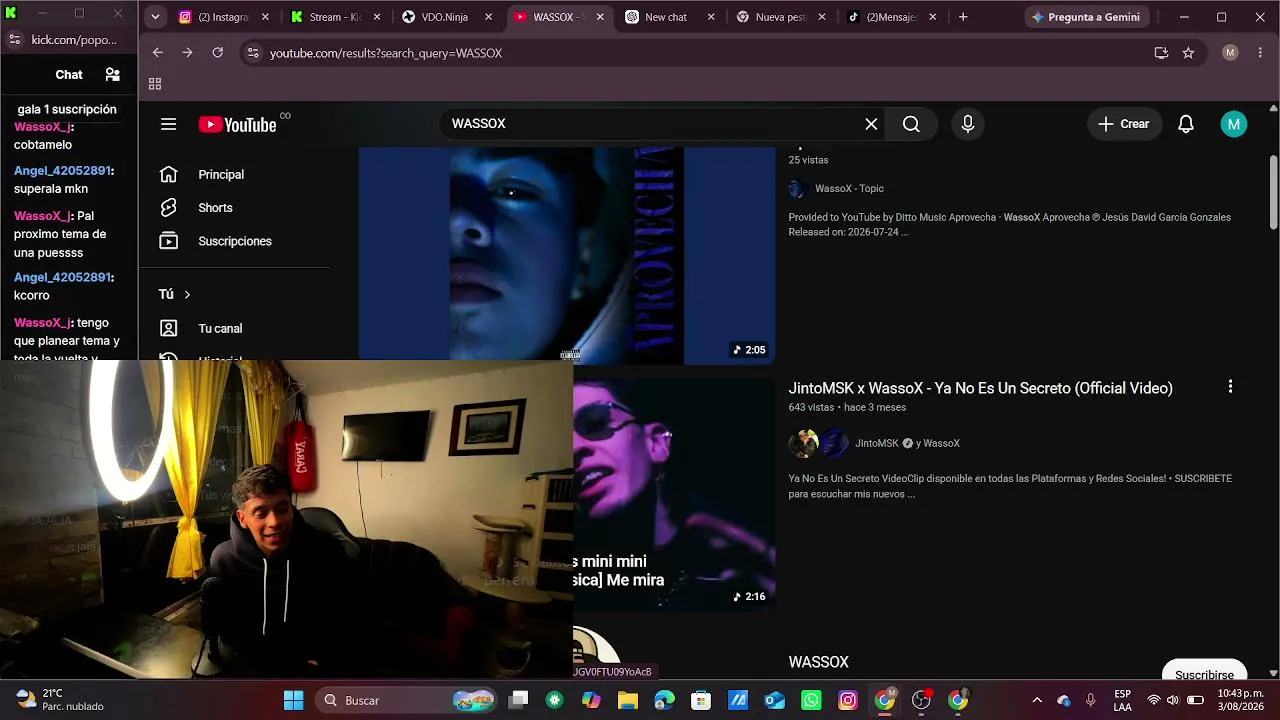
Task: Open WhatsApp from the taskbar
Action: click(x=811, y=700)
